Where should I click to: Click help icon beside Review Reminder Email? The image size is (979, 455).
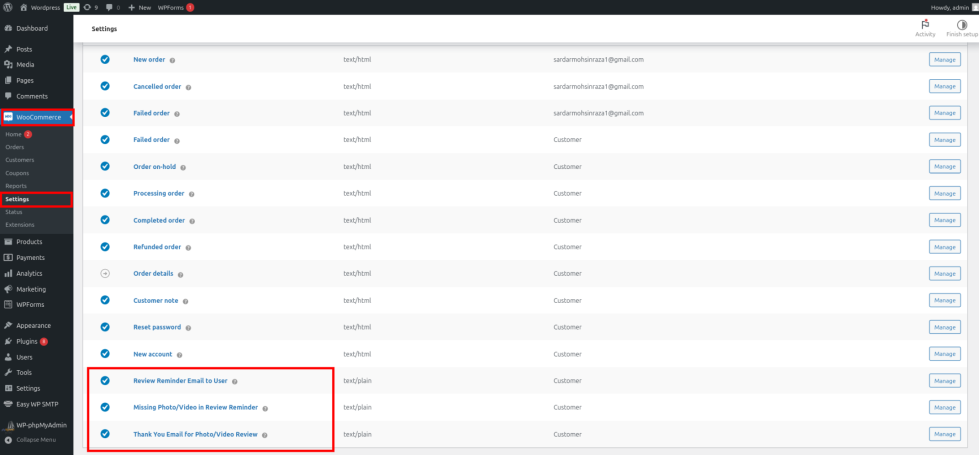click(x=235, y=381)
